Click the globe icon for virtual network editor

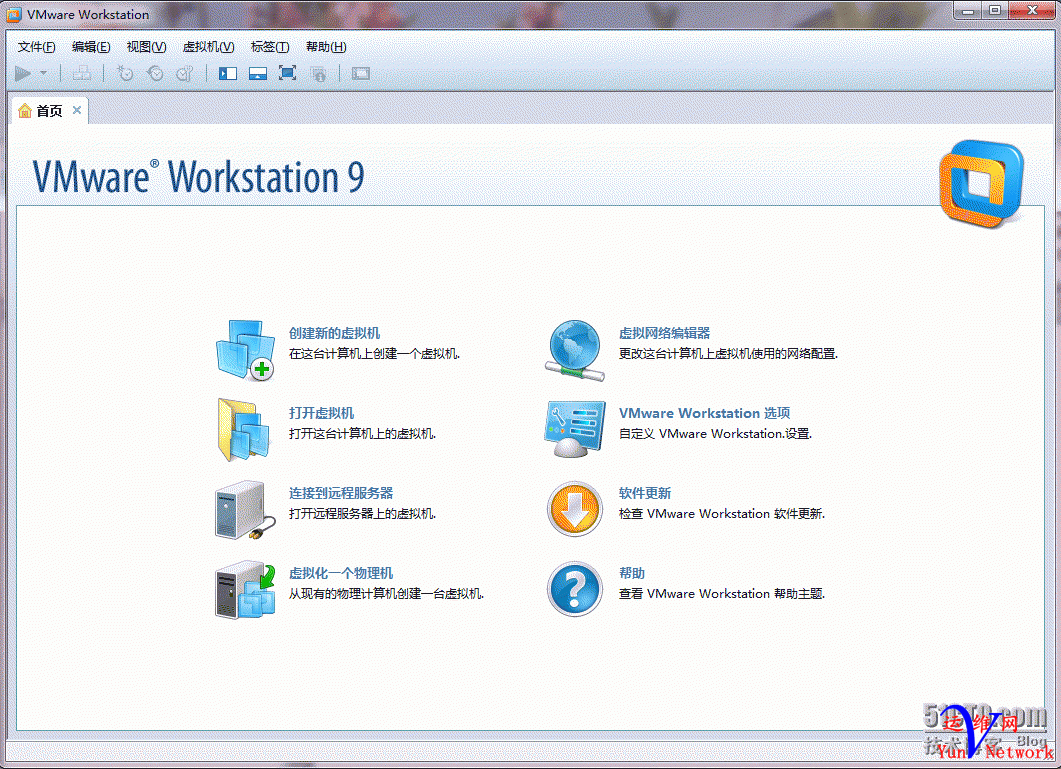click(x=574, y=350)
